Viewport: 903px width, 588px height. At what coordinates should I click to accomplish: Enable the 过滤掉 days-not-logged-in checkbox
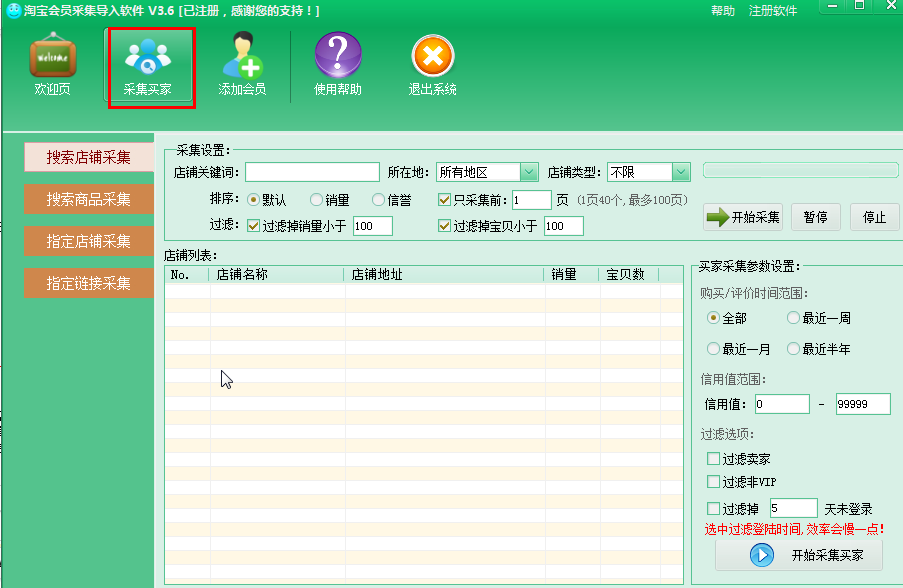pyautogui.click(x=713, y=509)
